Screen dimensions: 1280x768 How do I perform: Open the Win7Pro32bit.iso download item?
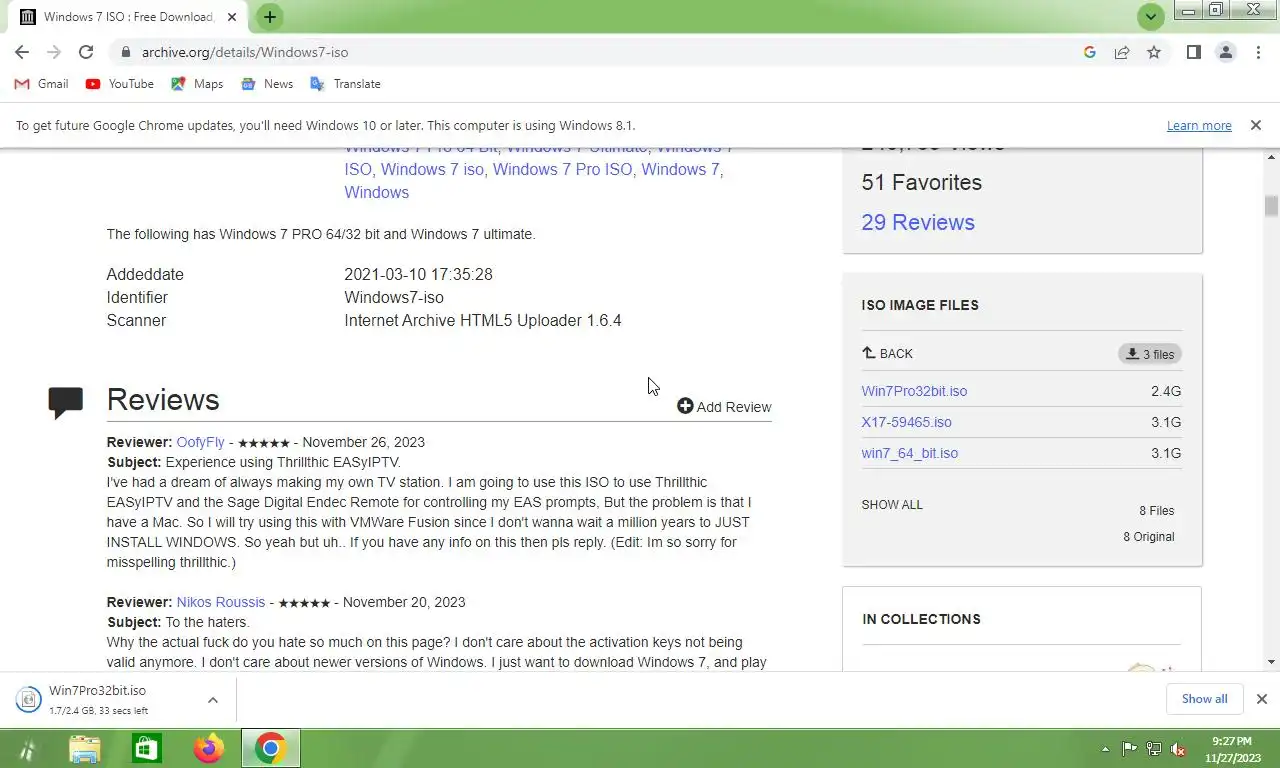tap(98, 699)
